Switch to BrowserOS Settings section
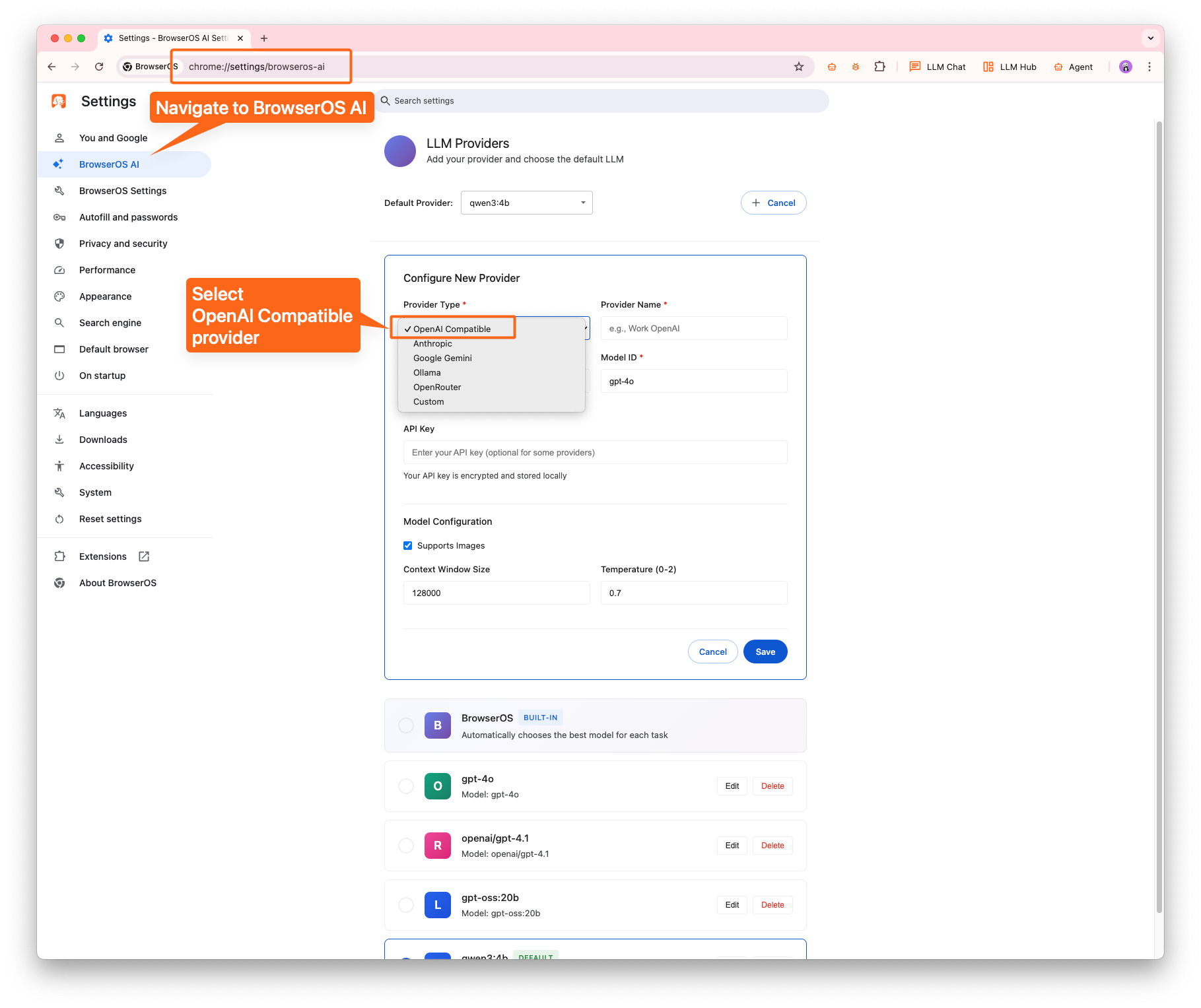The height and width of the screenshot is (1008, 1201). pos(123,190)
